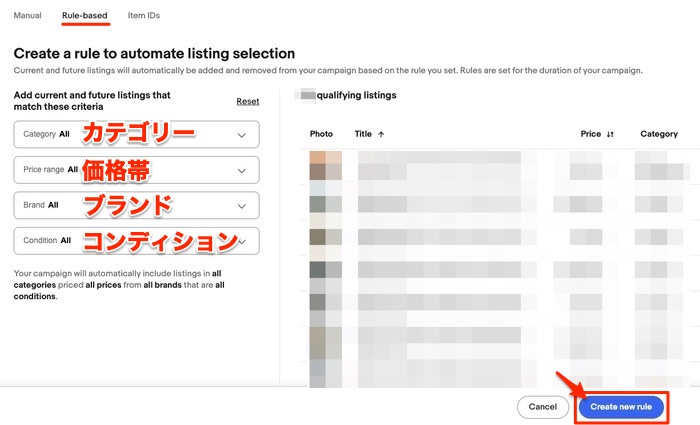
Task: Open the first listing's title text
Action: 438,157
